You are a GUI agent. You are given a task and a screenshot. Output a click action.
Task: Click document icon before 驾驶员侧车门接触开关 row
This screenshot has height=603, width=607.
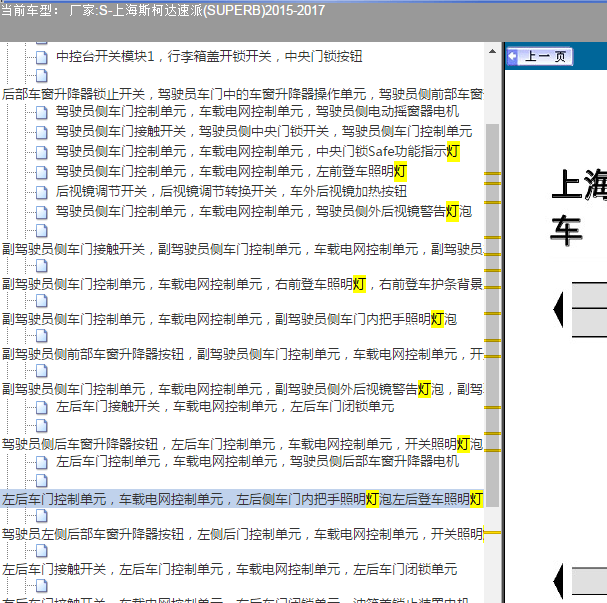click(42, 132)
